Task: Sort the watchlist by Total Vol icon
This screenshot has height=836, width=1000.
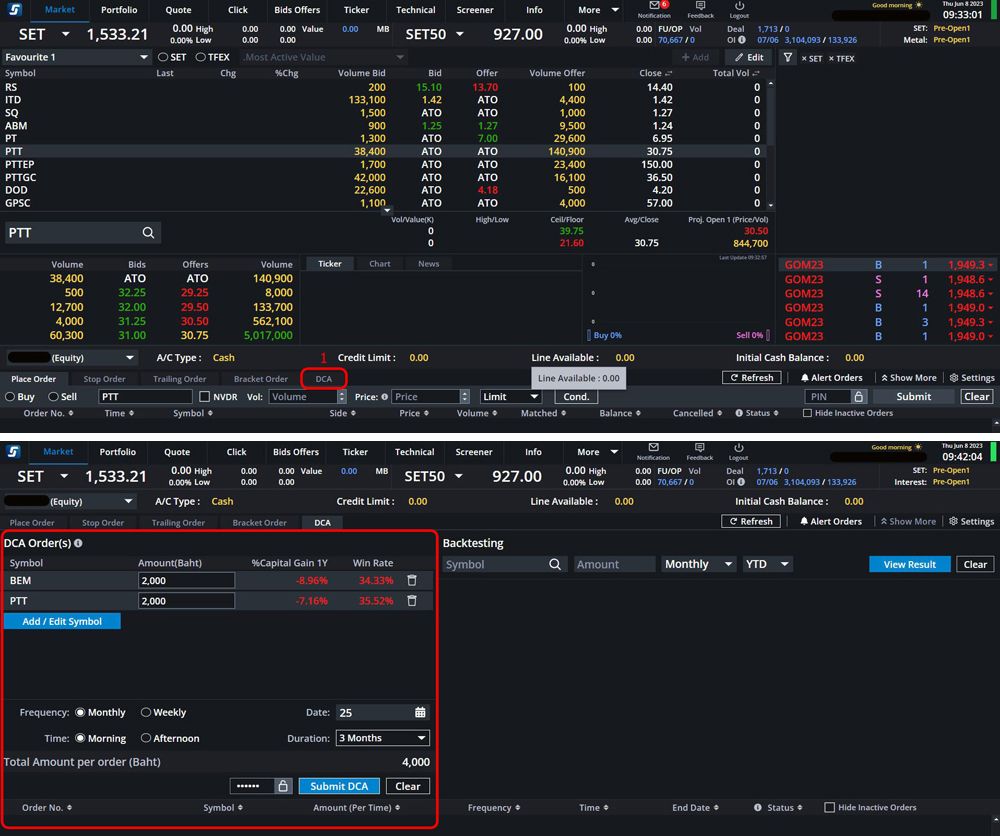Action: (x=756, y=73)
